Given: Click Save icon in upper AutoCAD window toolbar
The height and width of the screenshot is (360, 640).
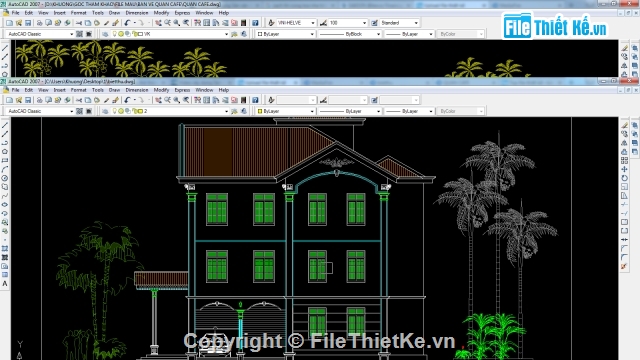Looking at the screenshot, I should pyautogui.click(x=28, y=23).
